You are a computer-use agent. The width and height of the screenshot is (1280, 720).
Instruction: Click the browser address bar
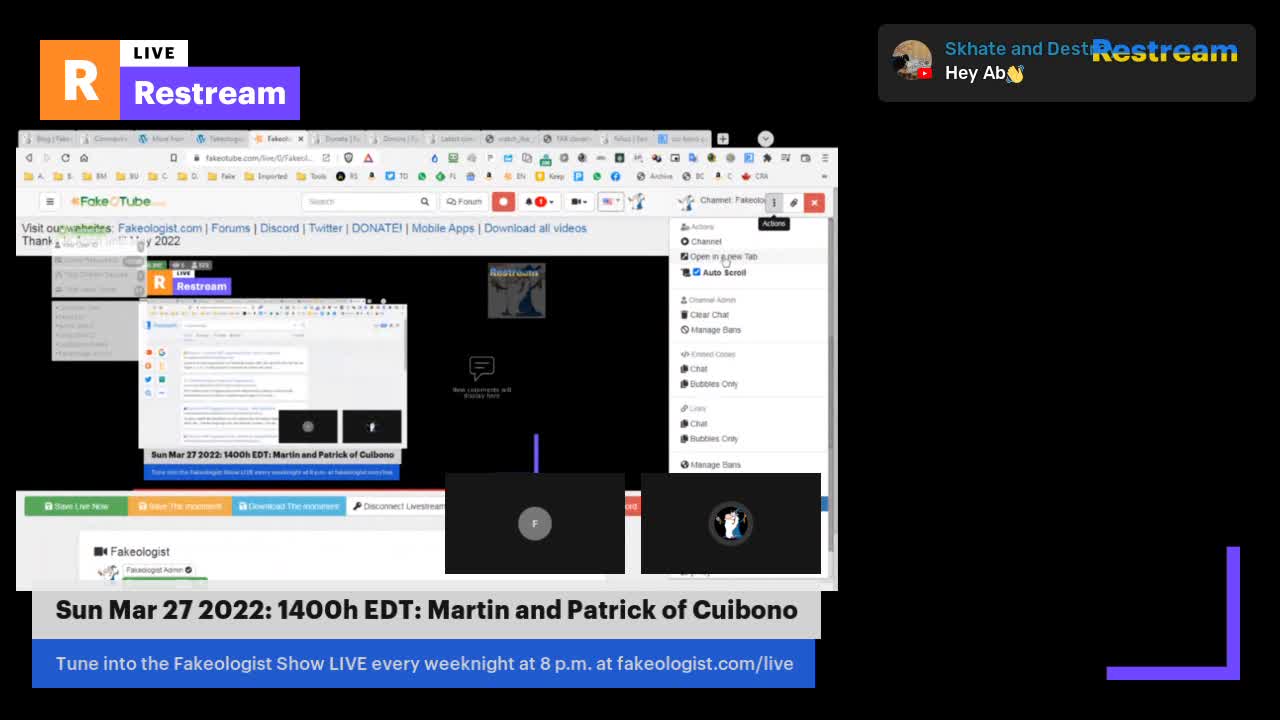(260, 158)
